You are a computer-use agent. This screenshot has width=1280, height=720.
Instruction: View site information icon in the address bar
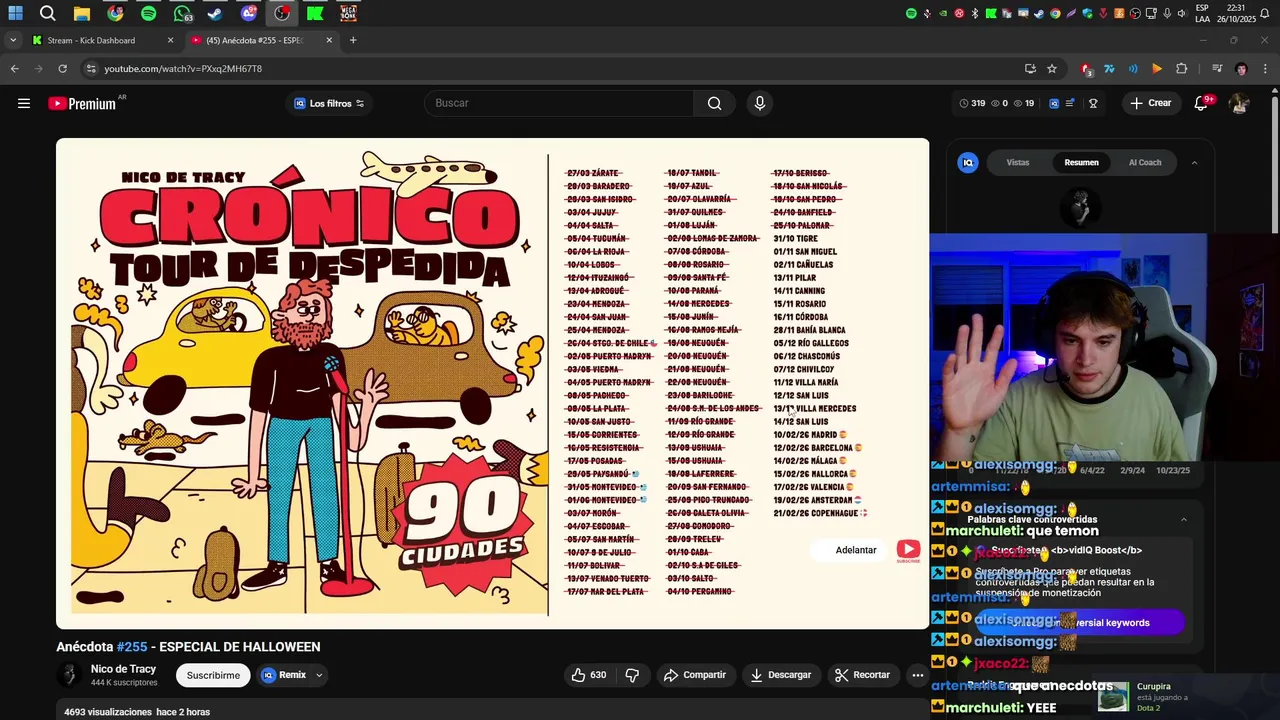point(91,69)
